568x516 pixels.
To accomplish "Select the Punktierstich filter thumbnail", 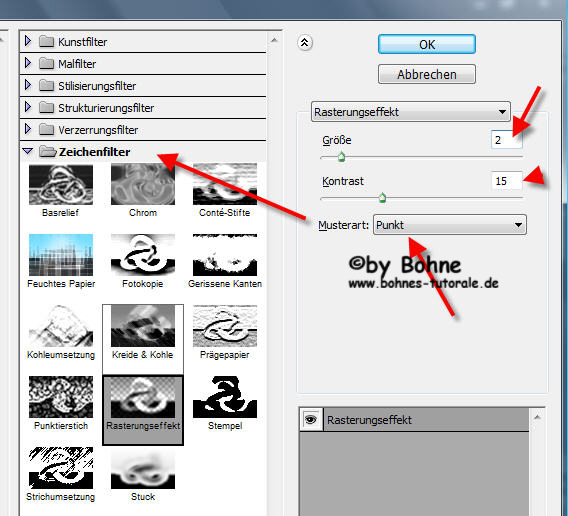I will [x=60, y=397].
